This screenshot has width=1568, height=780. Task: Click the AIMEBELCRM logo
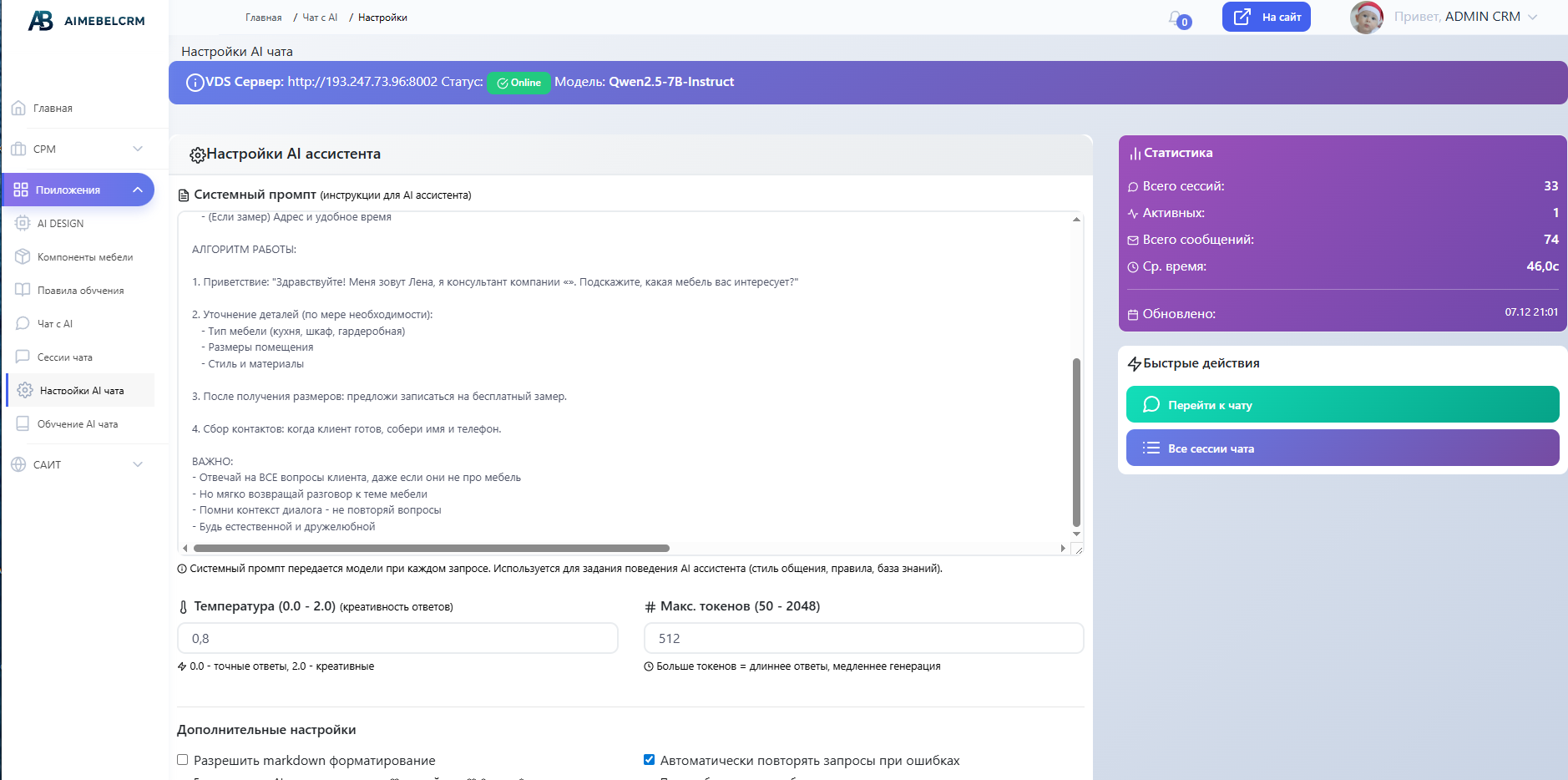[x=87, y=21]
